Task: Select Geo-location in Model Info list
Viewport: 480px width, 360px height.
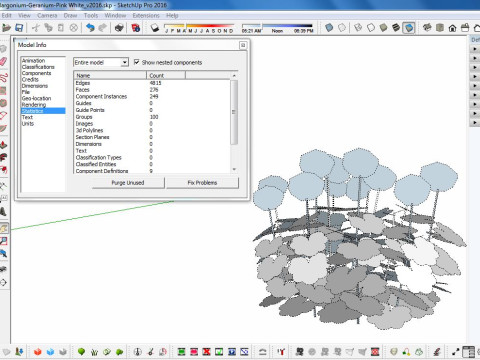Action: coord(36,98)
